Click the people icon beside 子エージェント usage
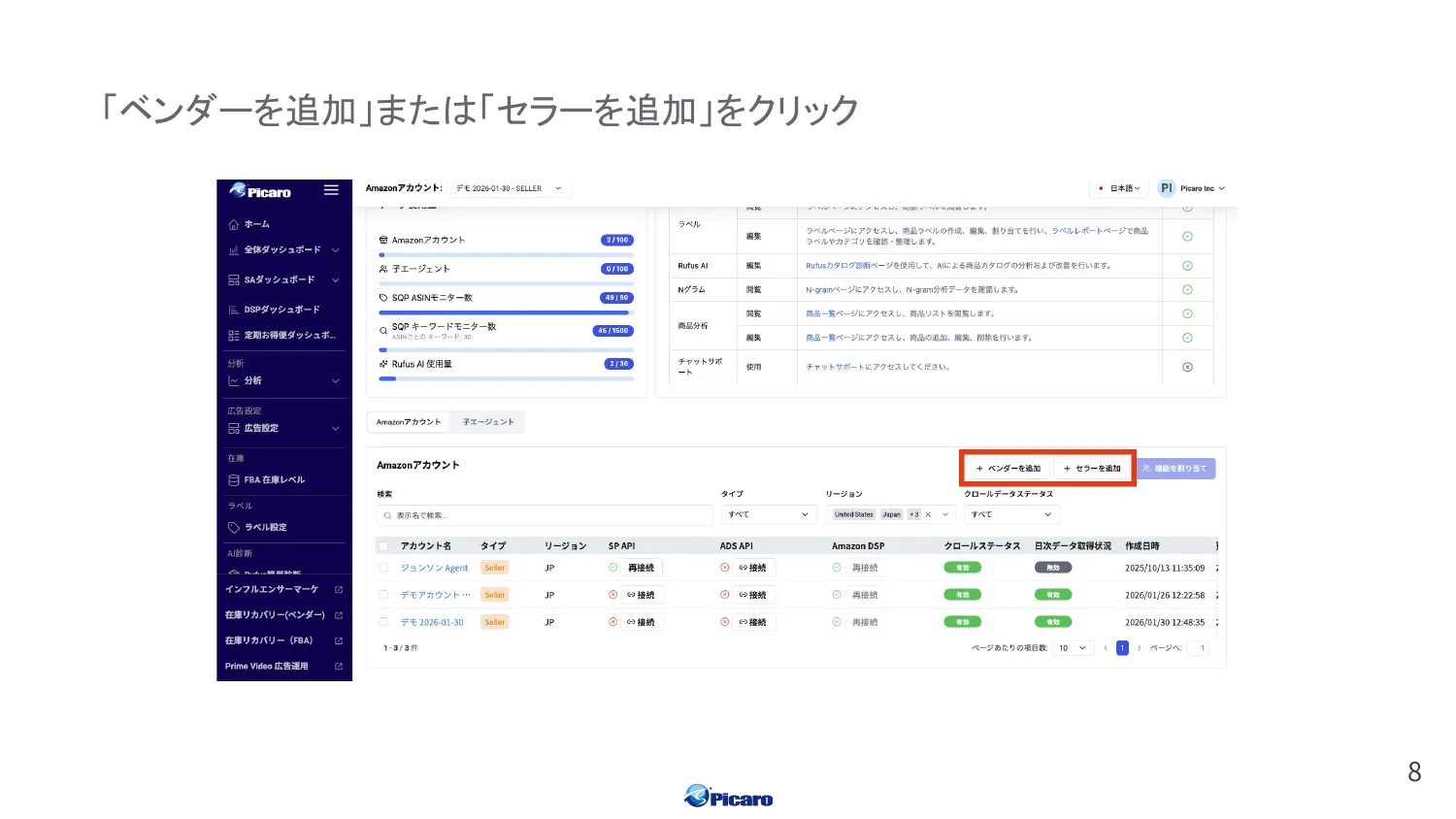The width and height of the screenshot is (1456, 819). click(383, 269)
